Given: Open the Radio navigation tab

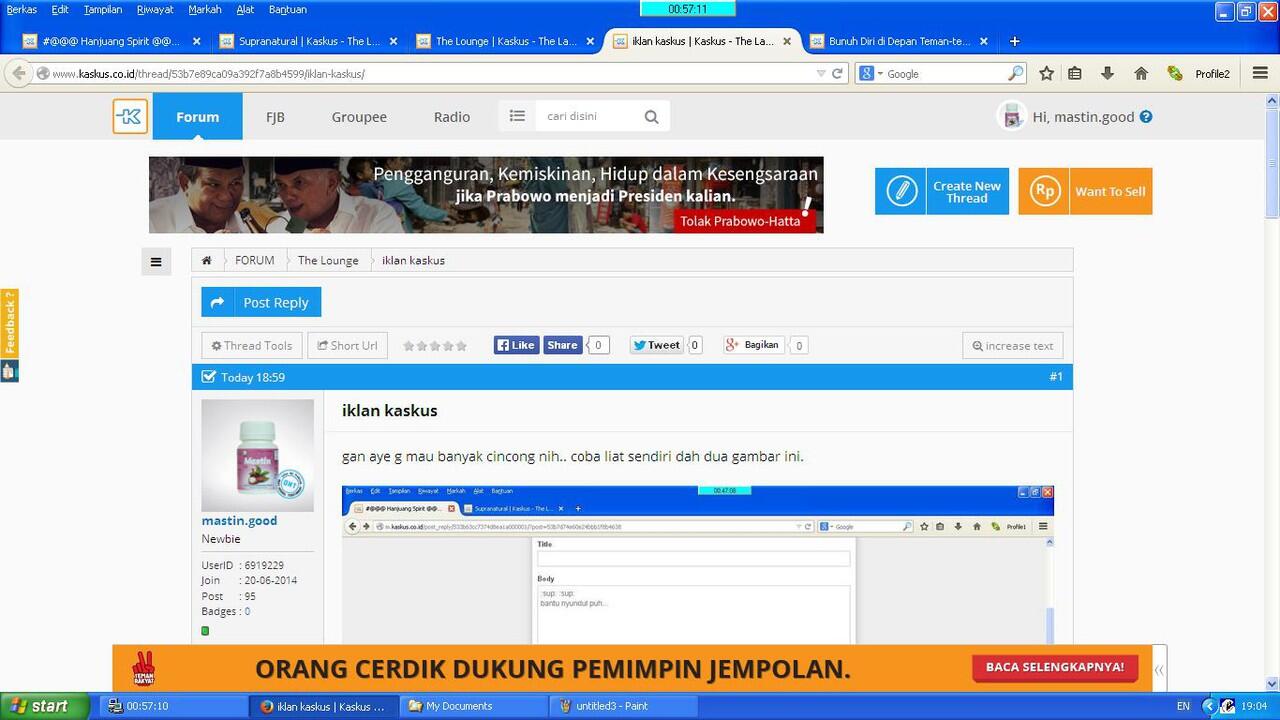Looking at the screenshot, I should point(452,116).
